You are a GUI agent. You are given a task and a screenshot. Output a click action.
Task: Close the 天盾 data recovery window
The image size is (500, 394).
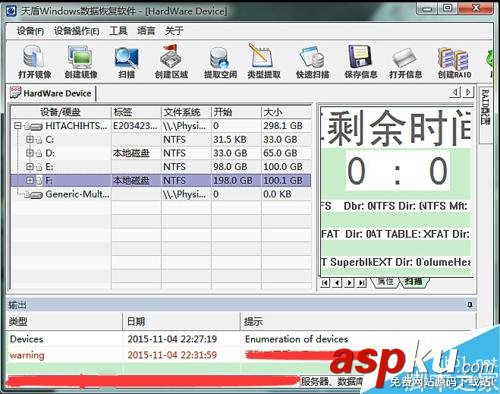pos(476,8)
